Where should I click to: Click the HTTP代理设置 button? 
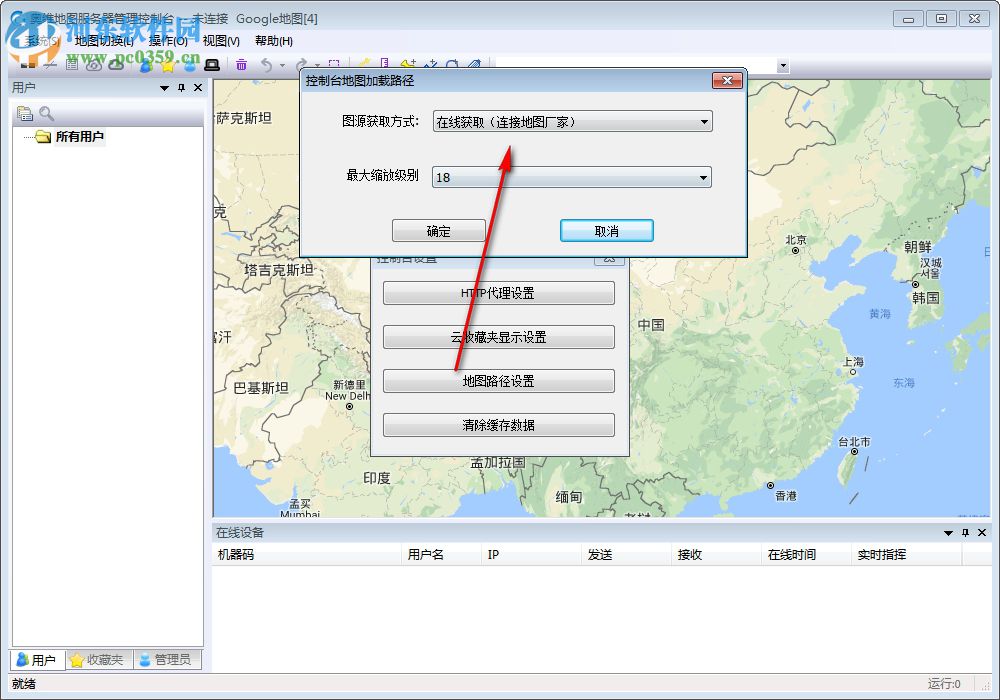(498, 293)
